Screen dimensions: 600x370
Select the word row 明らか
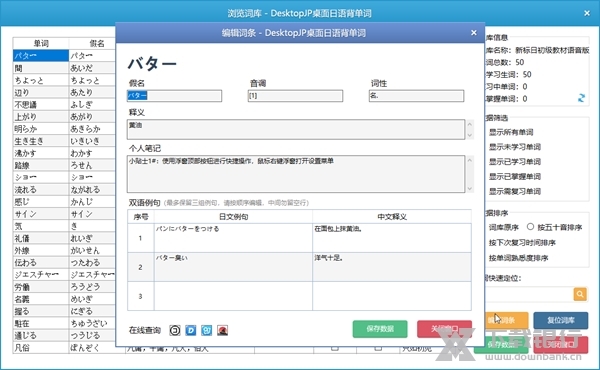[41, 129]
